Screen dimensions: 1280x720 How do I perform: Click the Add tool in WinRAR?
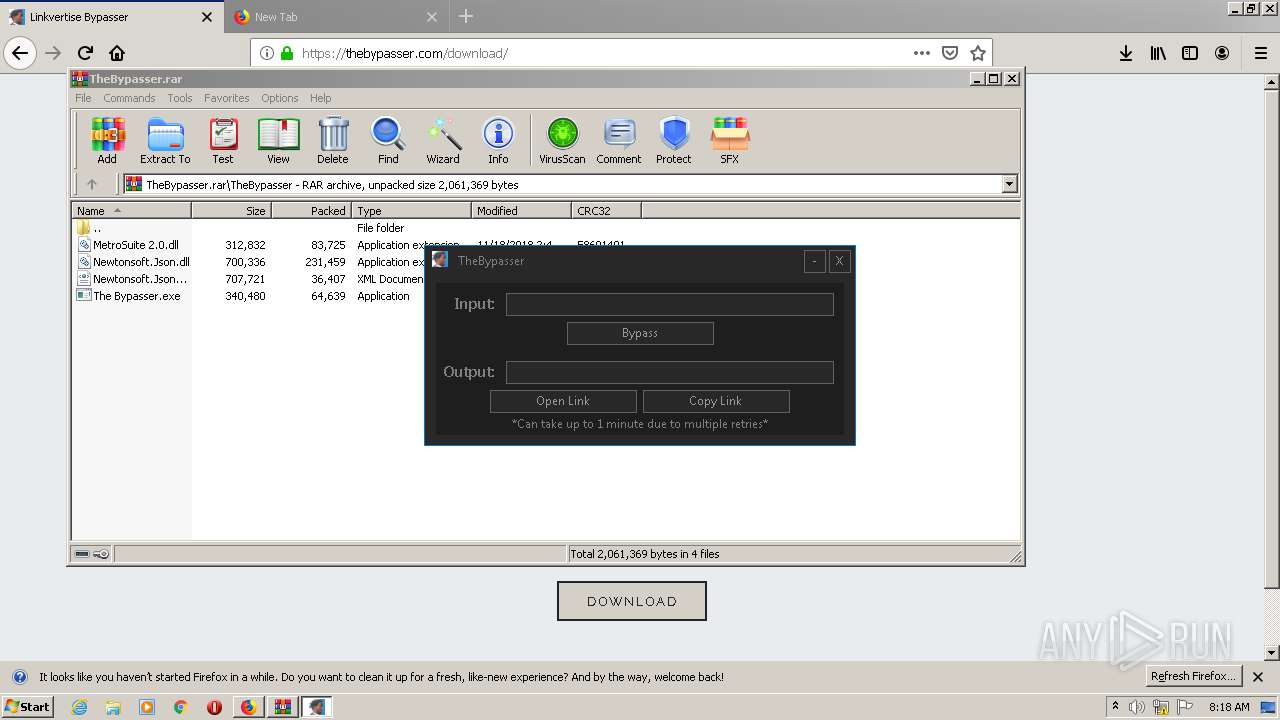107,140
